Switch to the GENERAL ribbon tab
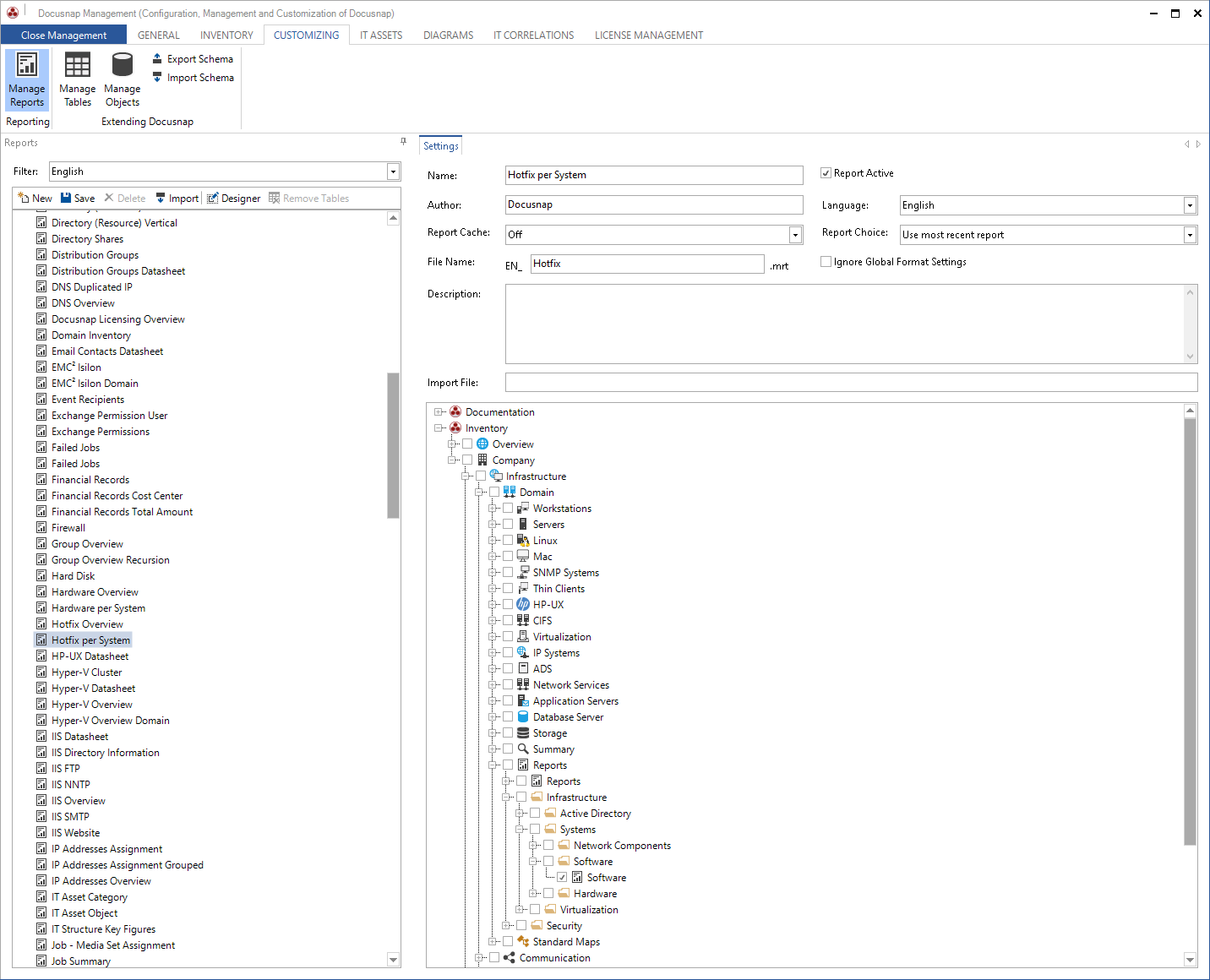 tap(159, 35)
